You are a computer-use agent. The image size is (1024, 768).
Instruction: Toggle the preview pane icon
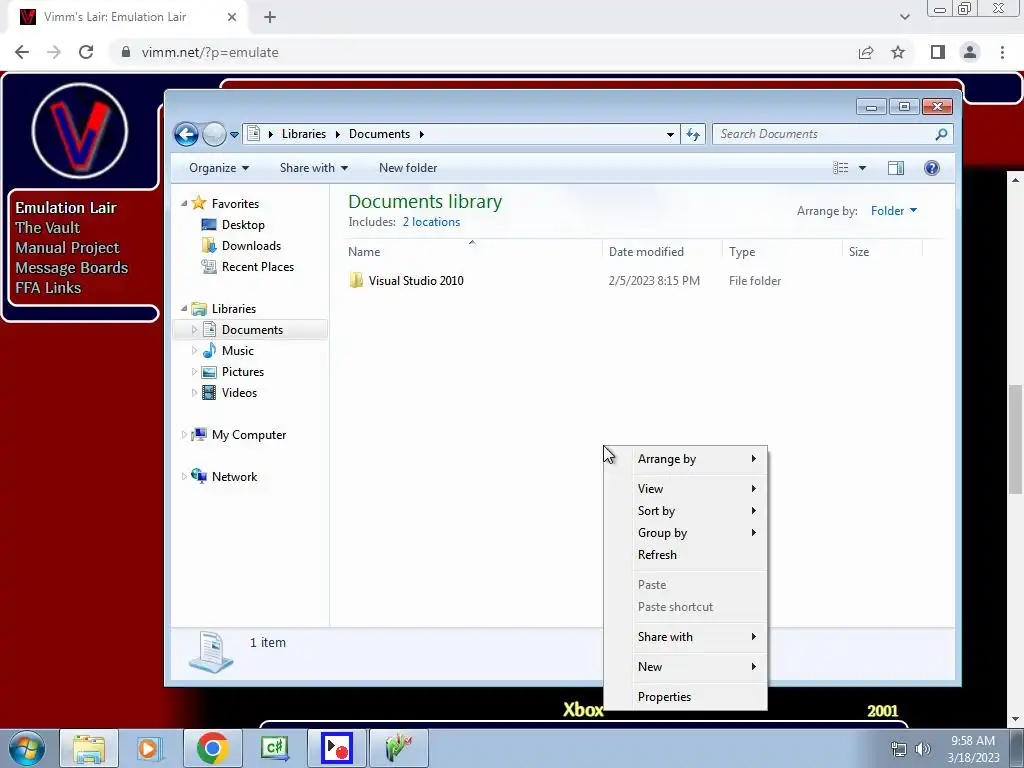(896, 168)
